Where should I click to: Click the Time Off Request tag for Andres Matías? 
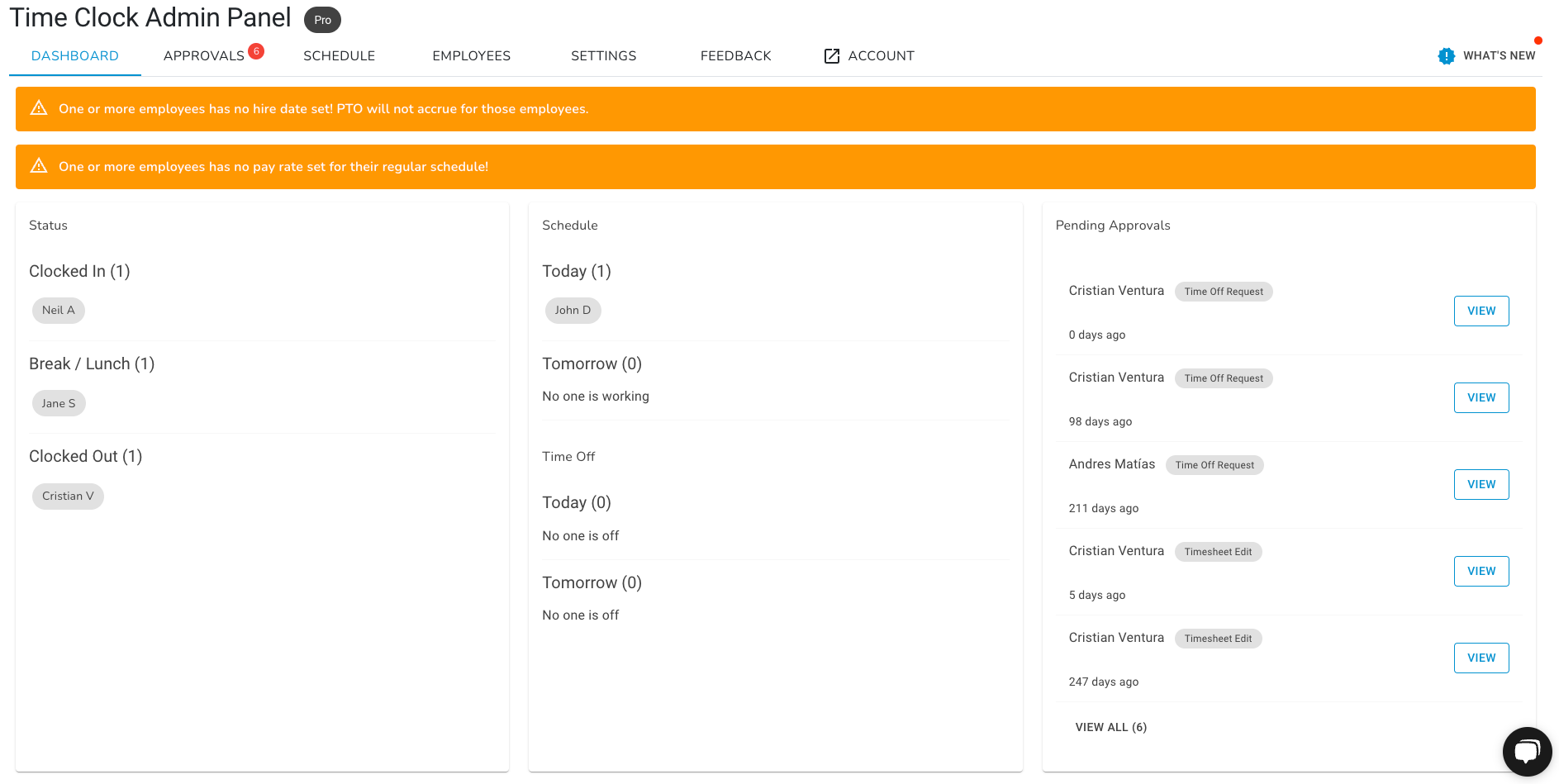click(1214, 465)
